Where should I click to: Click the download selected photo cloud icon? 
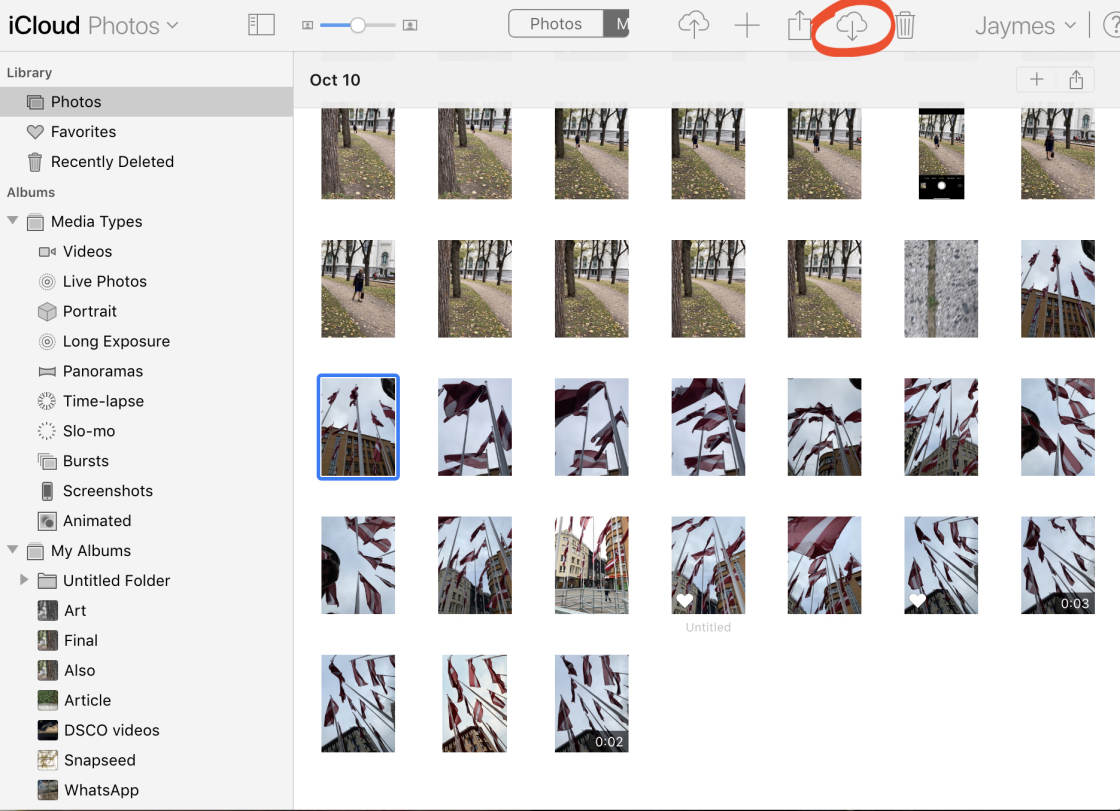851,26
